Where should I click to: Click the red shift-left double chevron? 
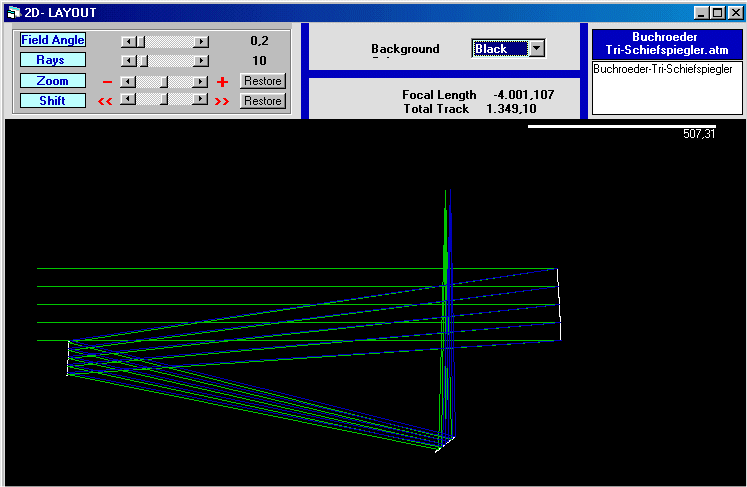pyautogui.click(x=105, y=101)
